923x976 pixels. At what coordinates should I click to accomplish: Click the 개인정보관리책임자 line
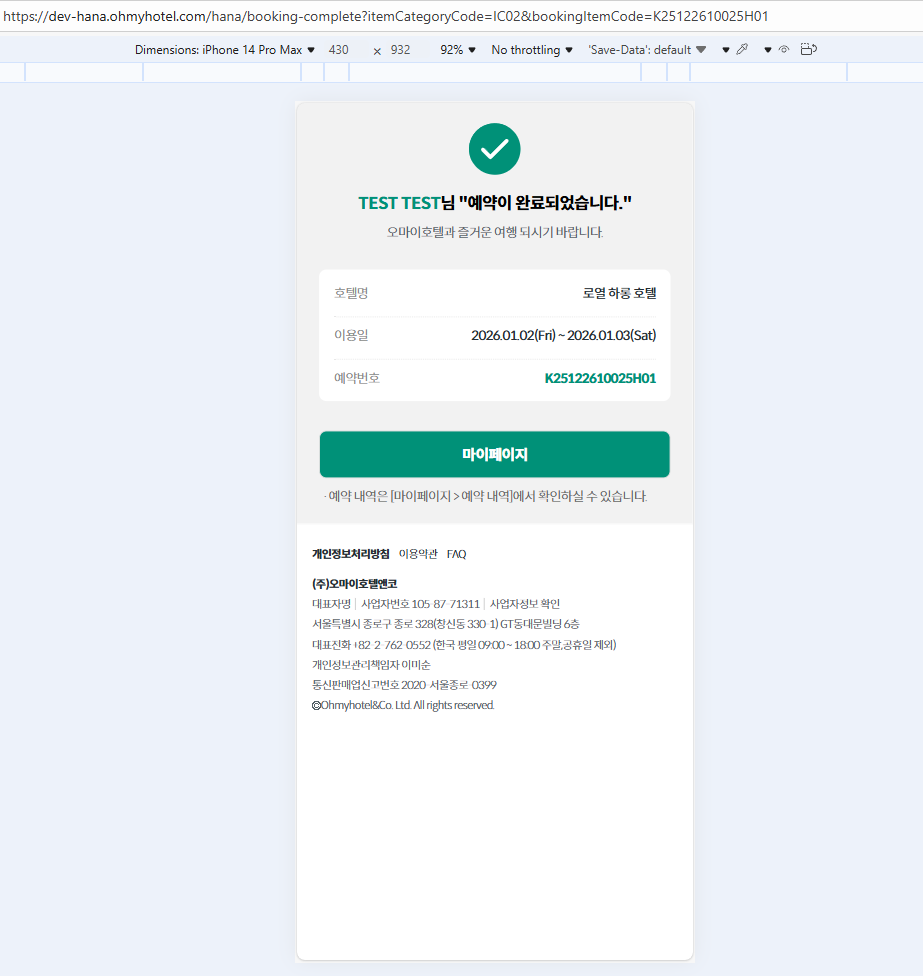click(x=371, y=665)
